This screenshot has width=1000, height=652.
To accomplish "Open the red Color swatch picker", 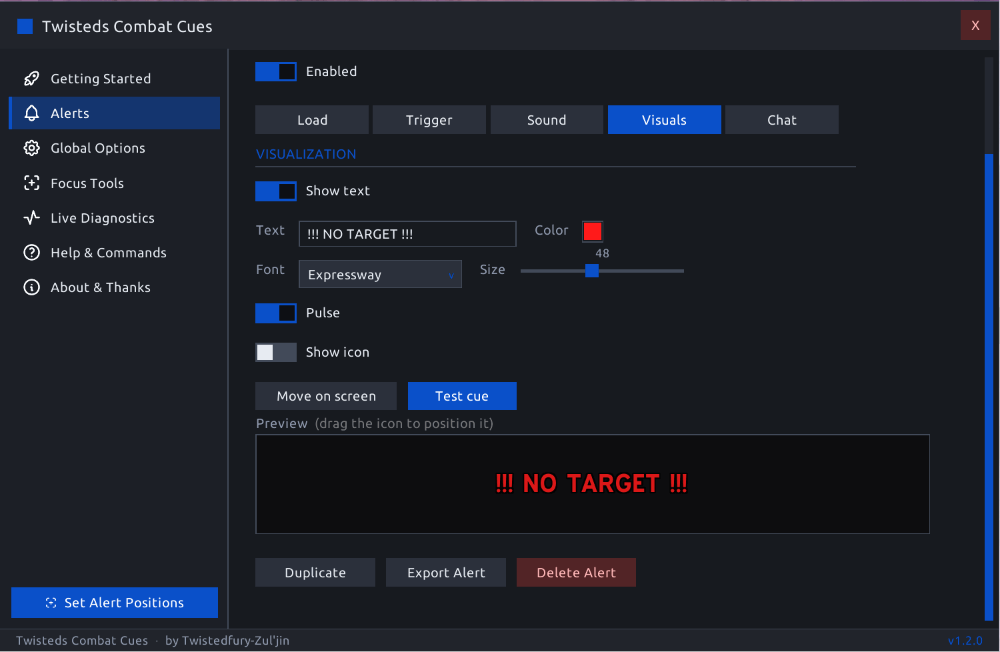I will pyautogui.click(x=592, y=231).
